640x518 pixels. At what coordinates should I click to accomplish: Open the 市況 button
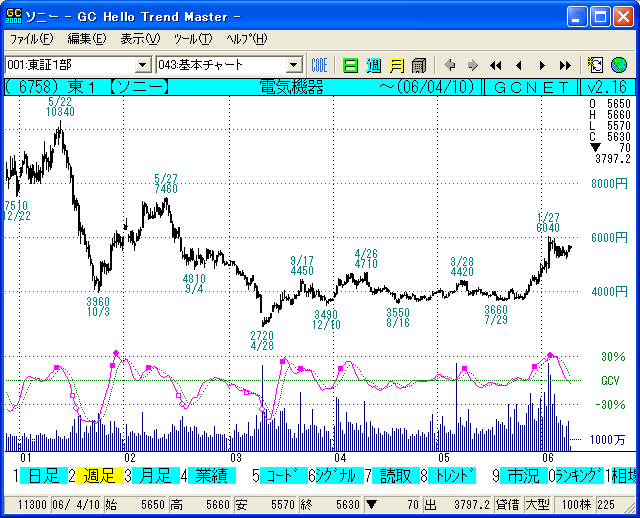pyautogui.click(x=524, y=476)
